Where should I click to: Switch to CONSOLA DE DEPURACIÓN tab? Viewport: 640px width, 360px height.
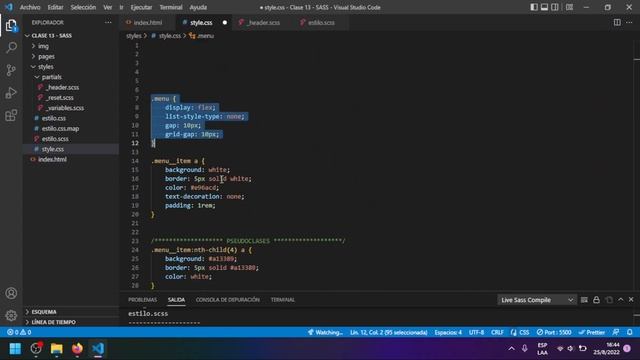227,300
